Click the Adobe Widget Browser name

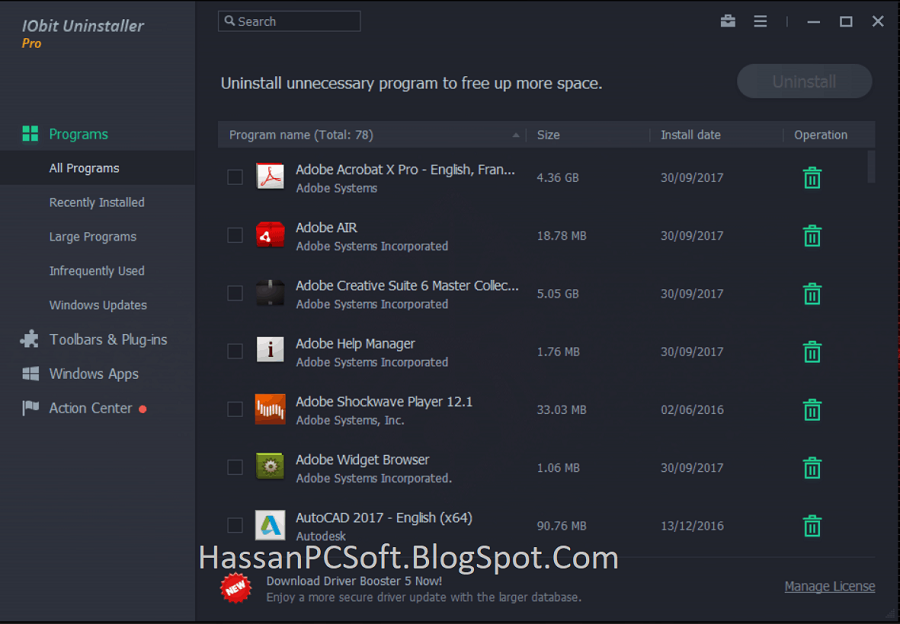pyautogui.click(x=362, y=459)
